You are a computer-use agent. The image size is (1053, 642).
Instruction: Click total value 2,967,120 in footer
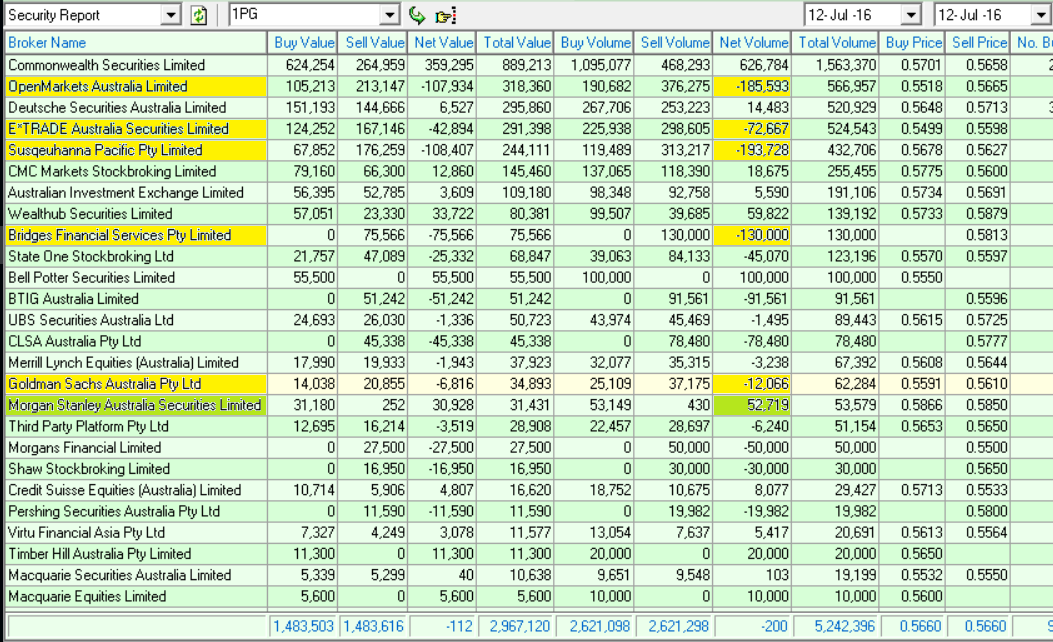[515, 627]
